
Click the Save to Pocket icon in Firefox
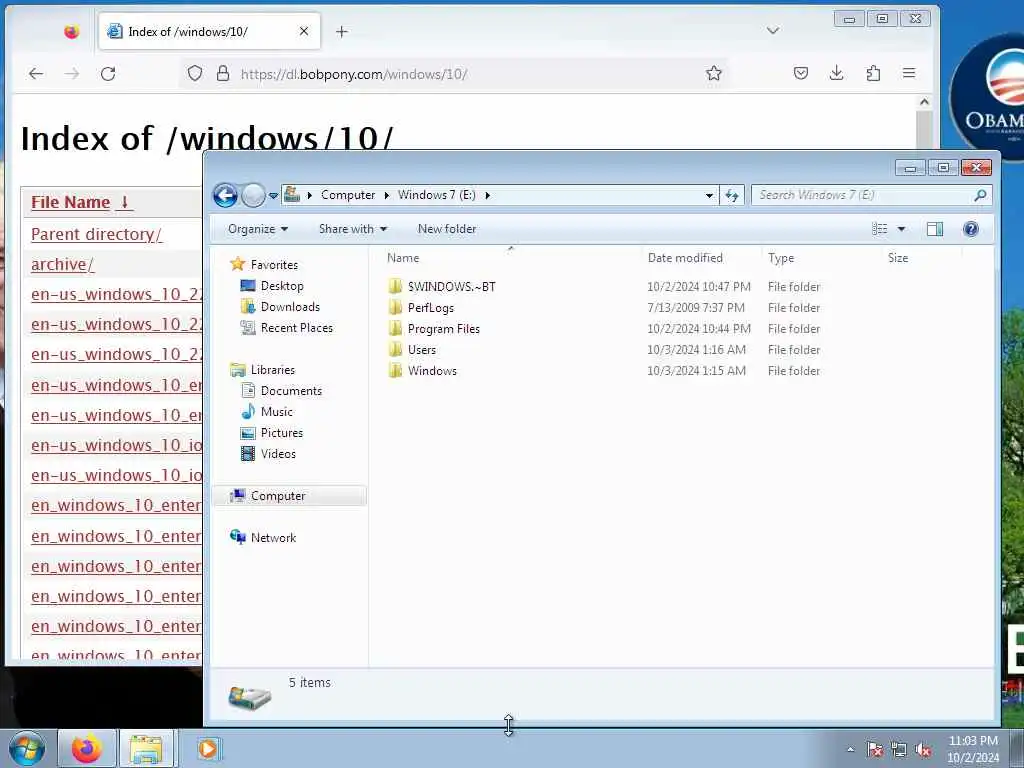click(x=801, y=73)
